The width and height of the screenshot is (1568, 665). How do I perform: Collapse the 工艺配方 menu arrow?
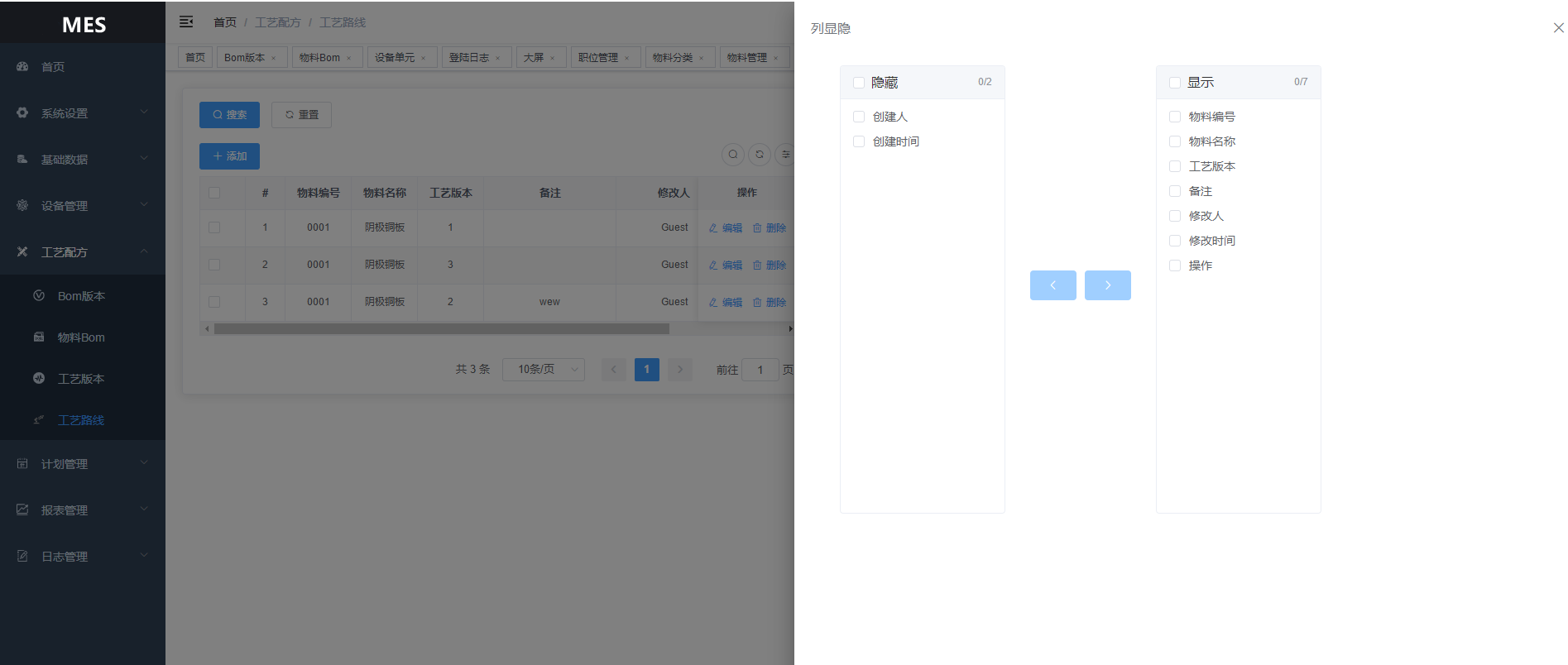coord(144,251)
